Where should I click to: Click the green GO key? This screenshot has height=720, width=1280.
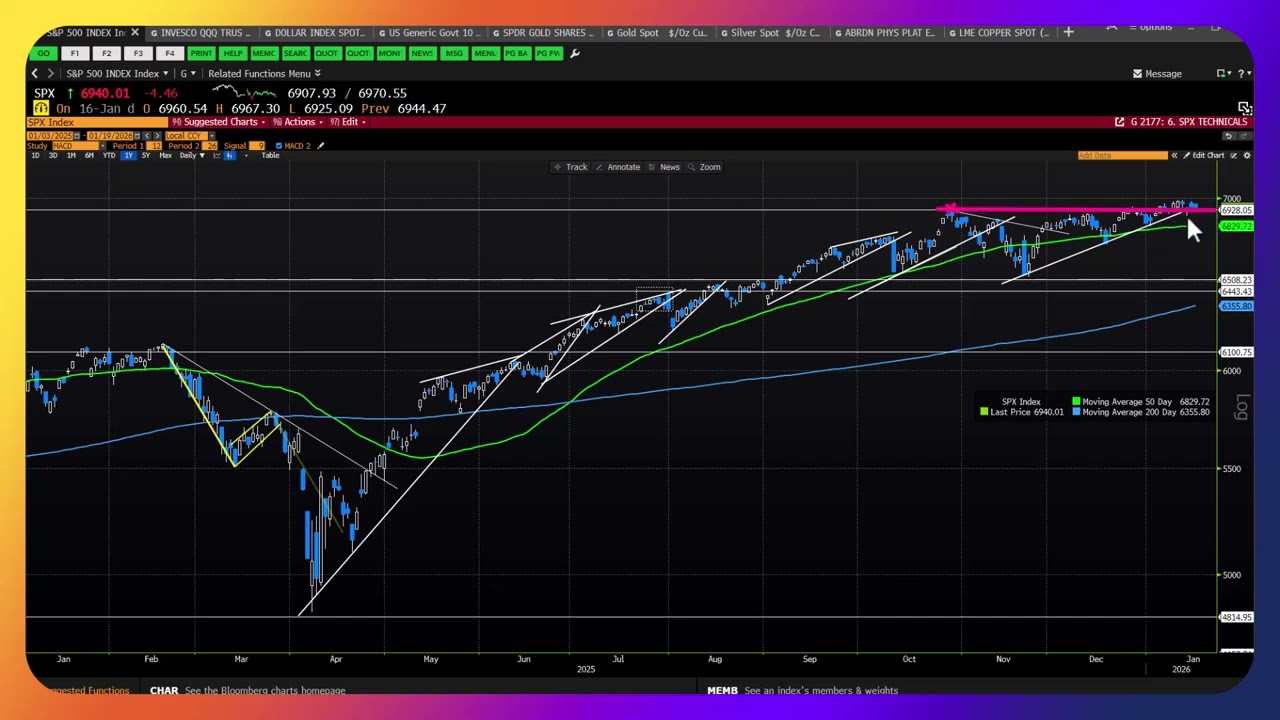[43, 53]
